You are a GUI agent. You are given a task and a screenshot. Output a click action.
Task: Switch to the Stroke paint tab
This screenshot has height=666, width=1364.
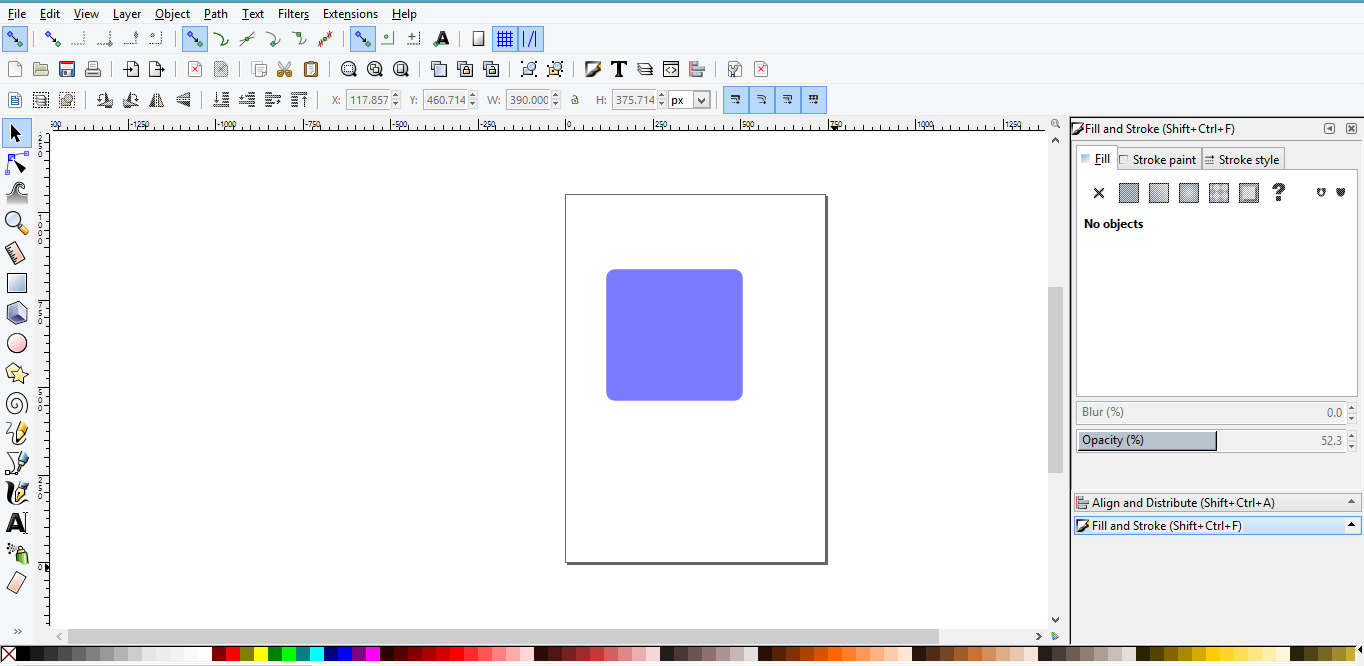point(1157,159)
